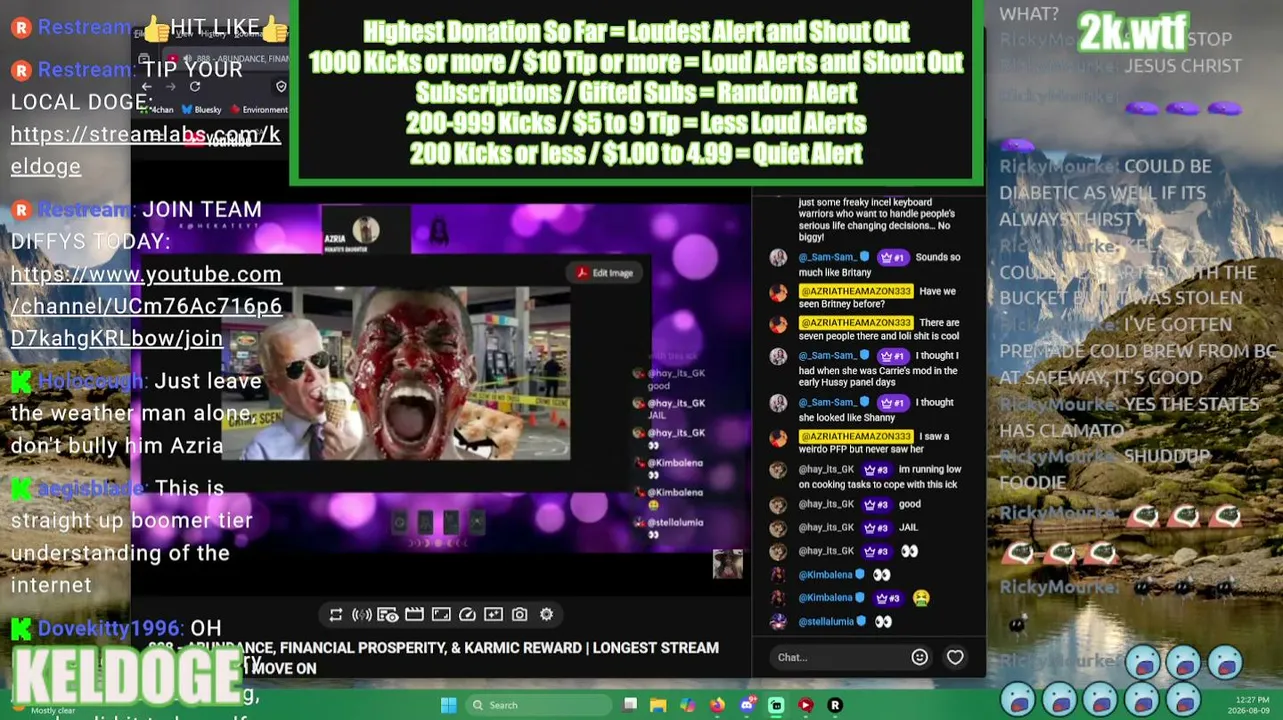Open the emoji picker in chat box
The image size is (1283, 720).
coord(919,657)
